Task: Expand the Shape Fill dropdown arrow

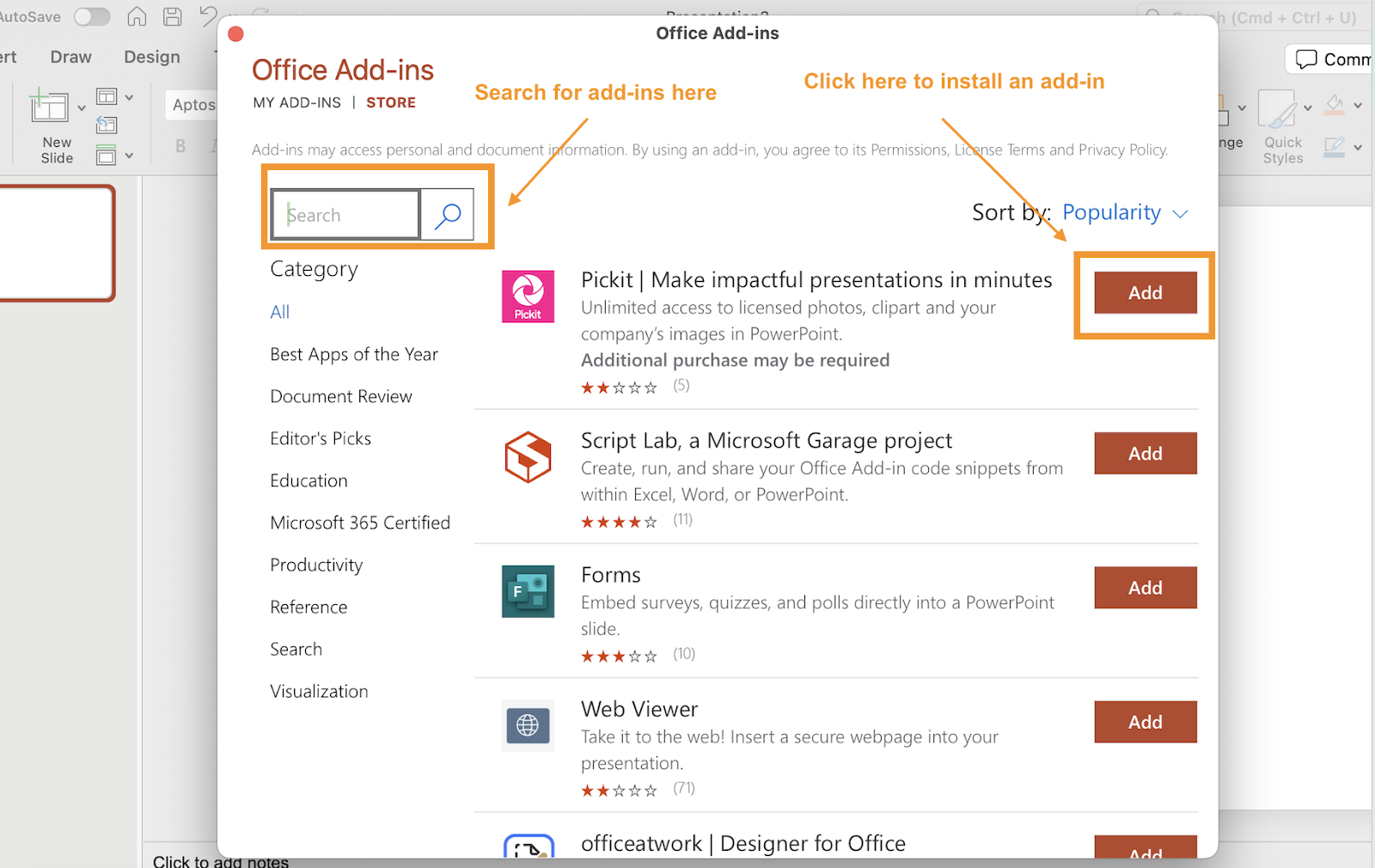Action: click(x=1358, y=106)
